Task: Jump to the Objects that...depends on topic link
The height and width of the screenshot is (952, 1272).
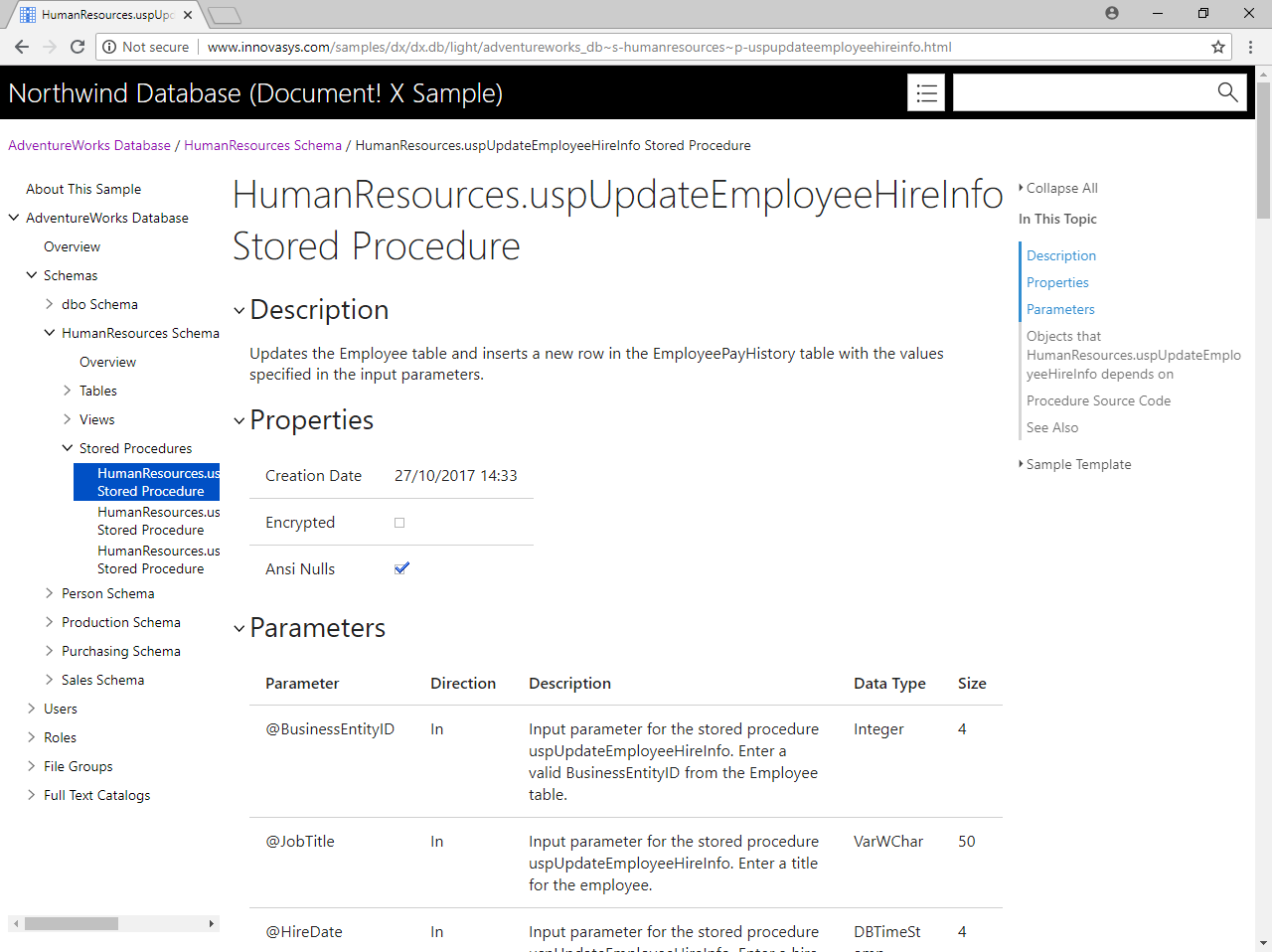Action: pyautogui.click(x=1134, y=355)
